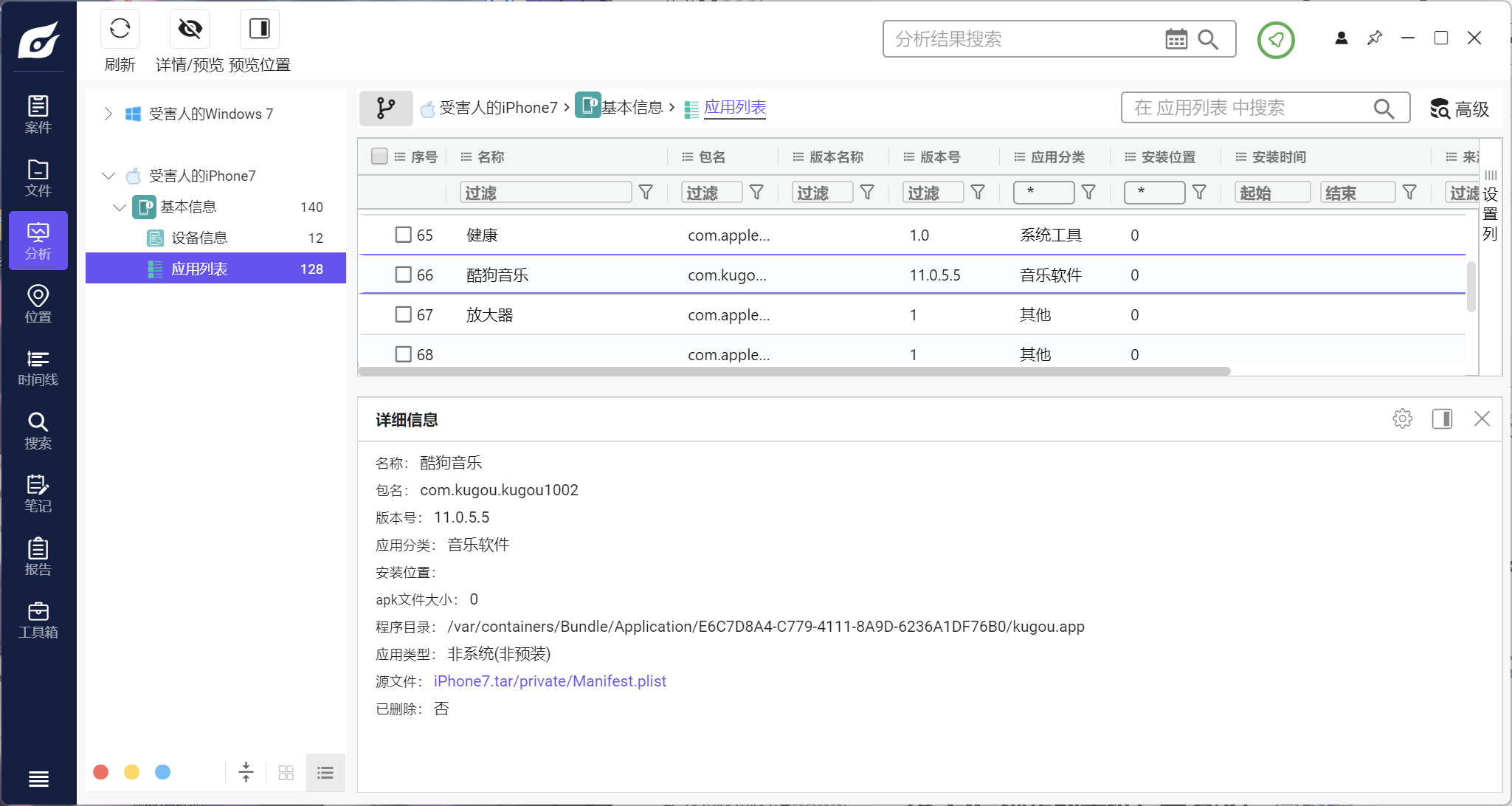
Task: Open the iPhone7.tar/private/Manifest.plist source link
Action: (x=550, y=681)
